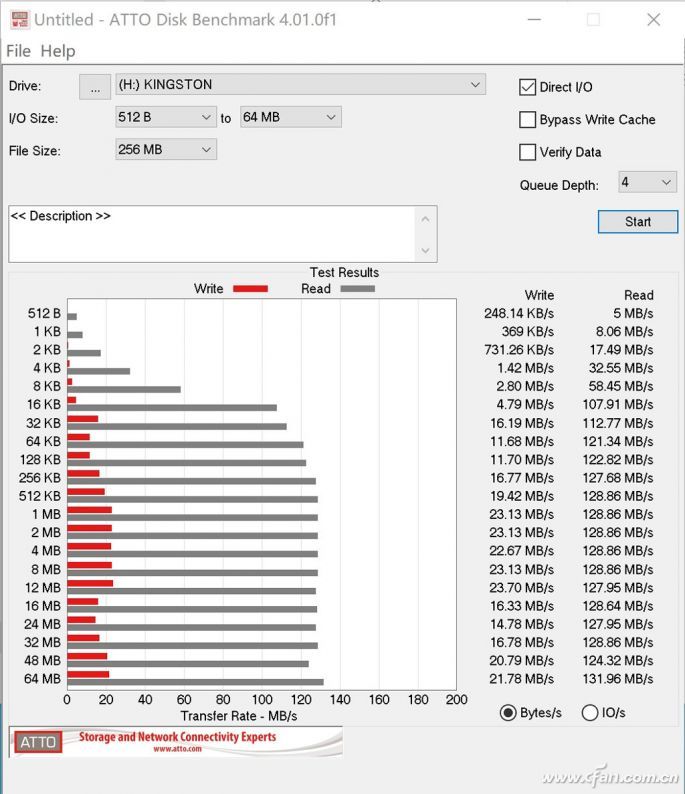
Task: Minimize the ATTO Disk Benchmark window
Action: tap(534, 20)
